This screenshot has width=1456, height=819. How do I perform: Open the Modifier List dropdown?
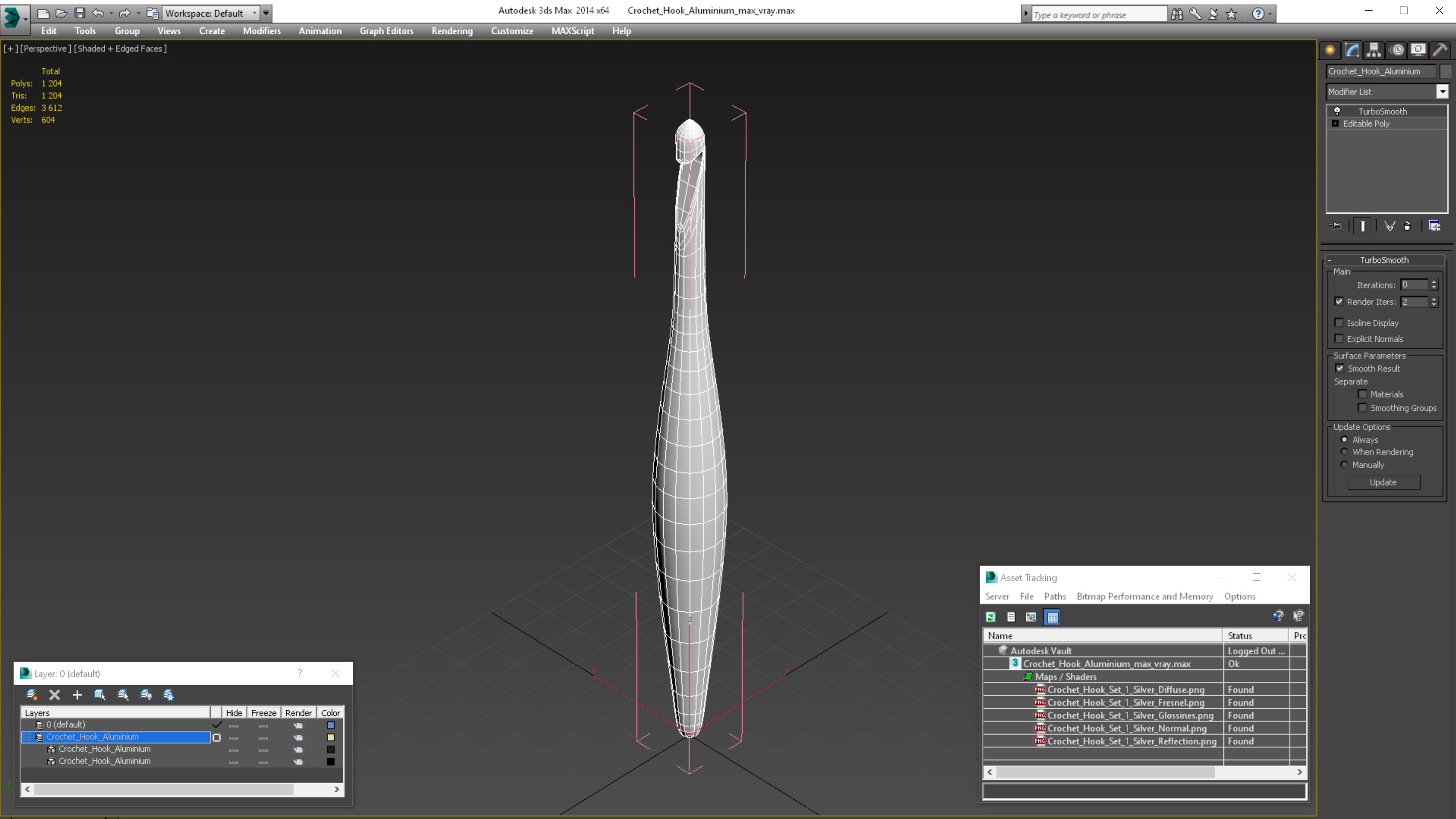coord(1442,92)
